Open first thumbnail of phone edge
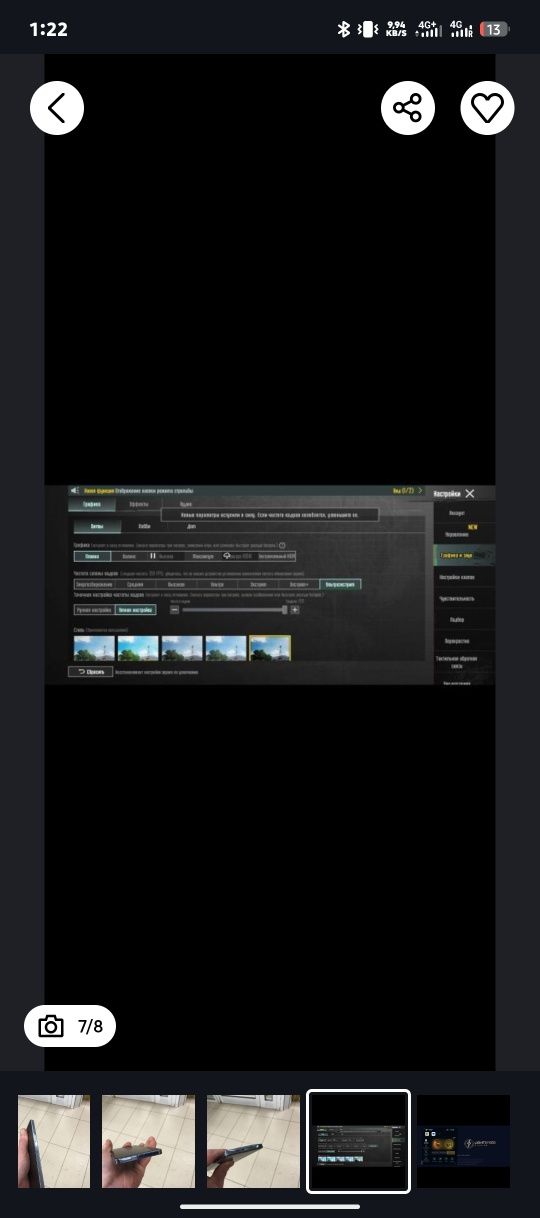The image size is (540, 1218). [54, 1141]
